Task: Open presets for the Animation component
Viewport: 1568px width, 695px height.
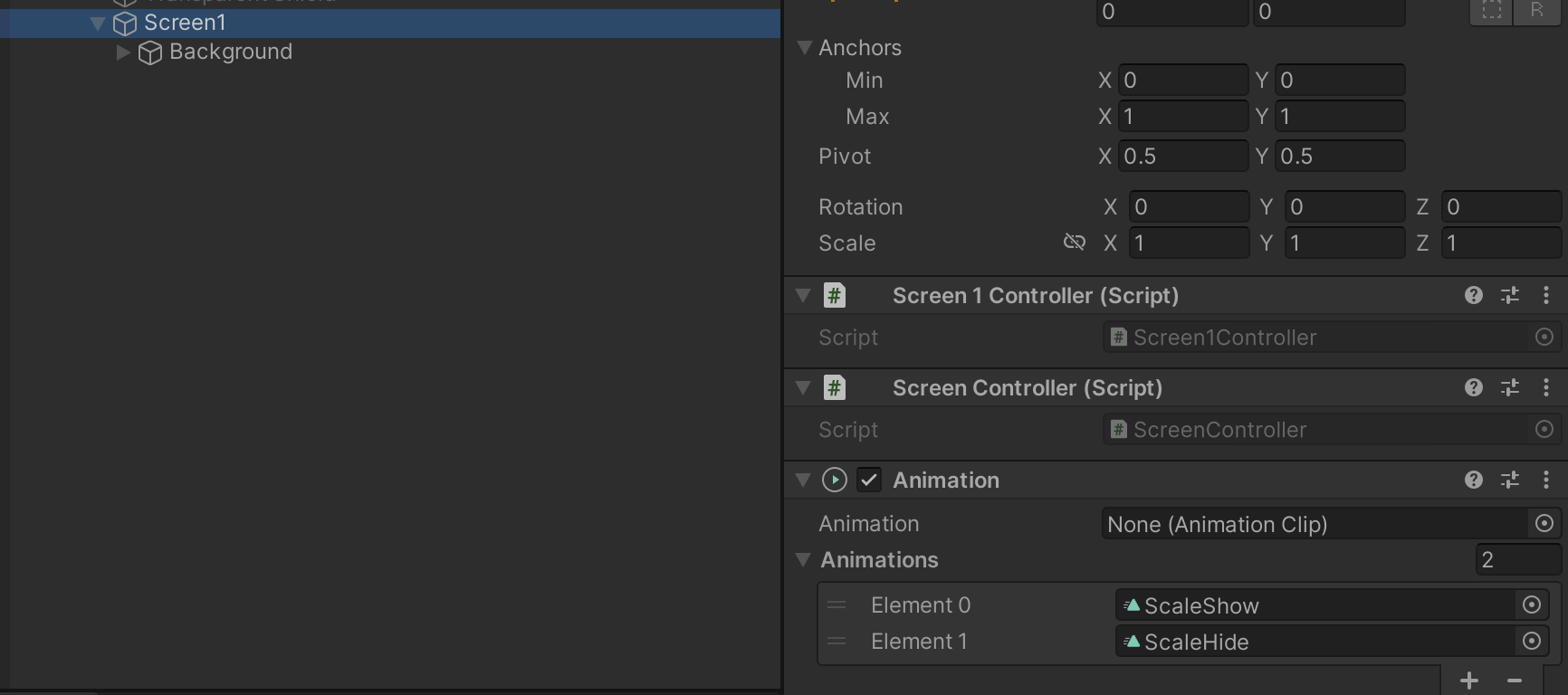Action: 1510,480
